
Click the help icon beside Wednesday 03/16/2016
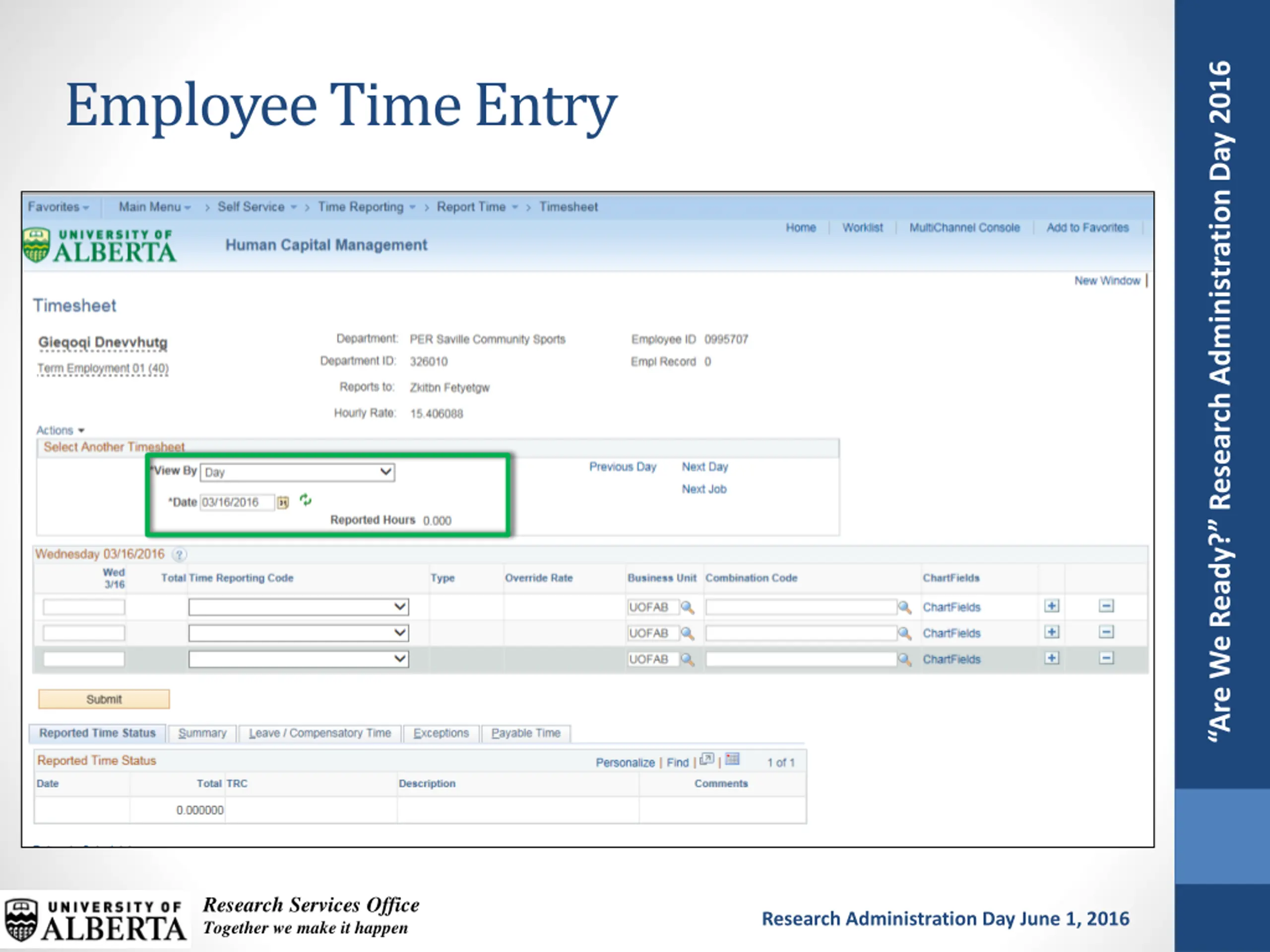pos(179,554)
